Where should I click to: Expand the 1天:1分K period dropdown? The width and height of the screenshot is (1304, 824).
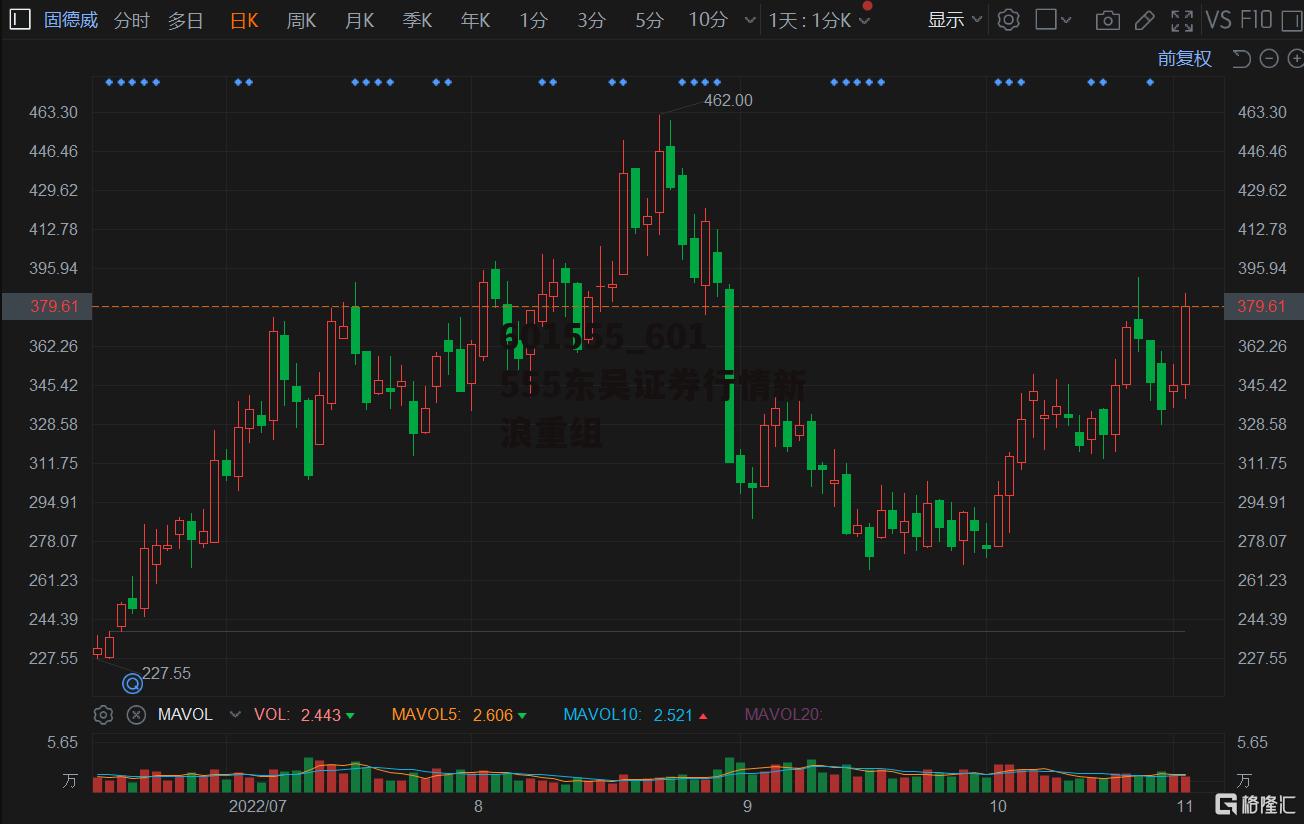817,19
